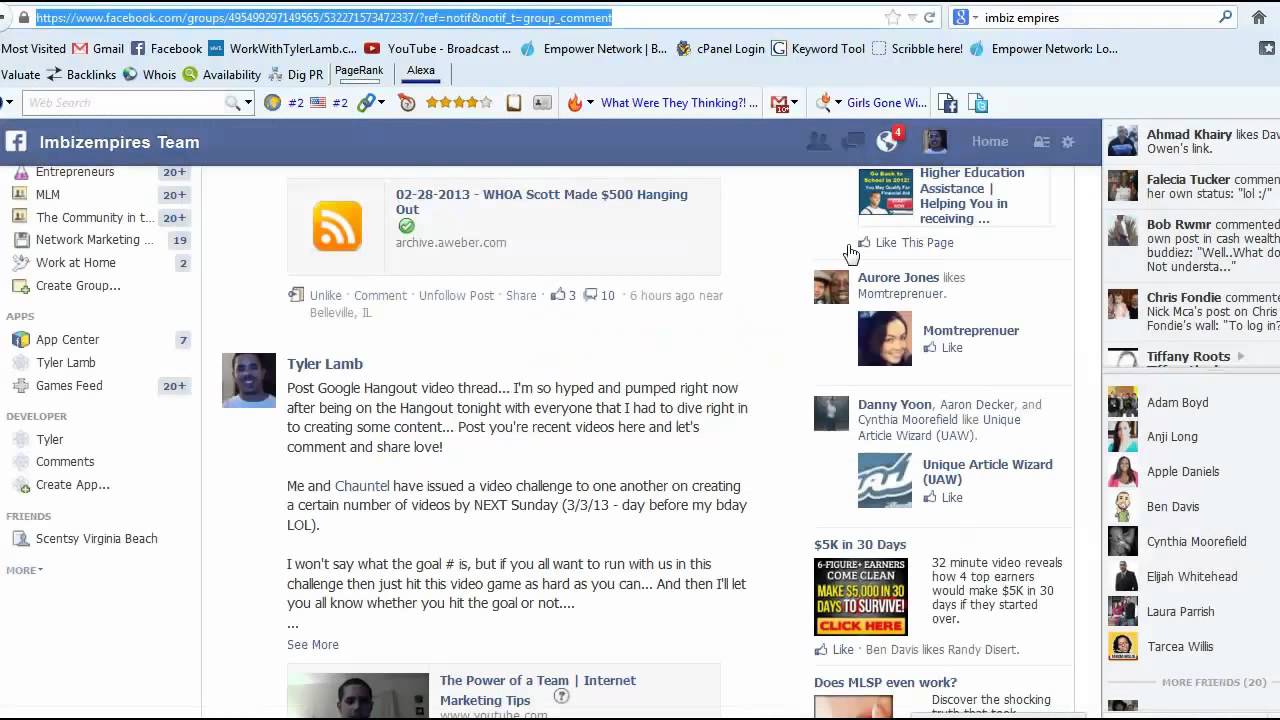Open privacy shortcuts lock icon
The height and width of the screenshot is (720, 1280).
[1042, 142]
